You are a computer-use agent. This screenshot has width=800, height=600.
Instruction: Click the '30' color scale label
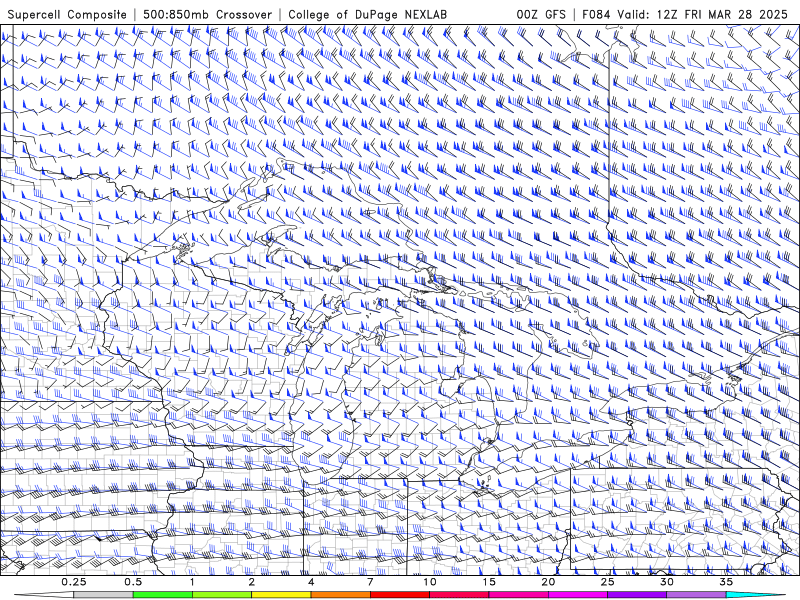pos(667,582)
